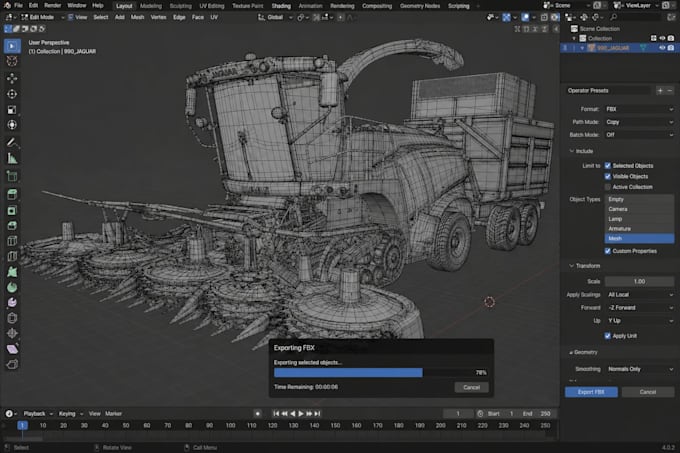Uncheck the Selected Objects checkbox
680x453 pixels.
click(x=608, y=166)
